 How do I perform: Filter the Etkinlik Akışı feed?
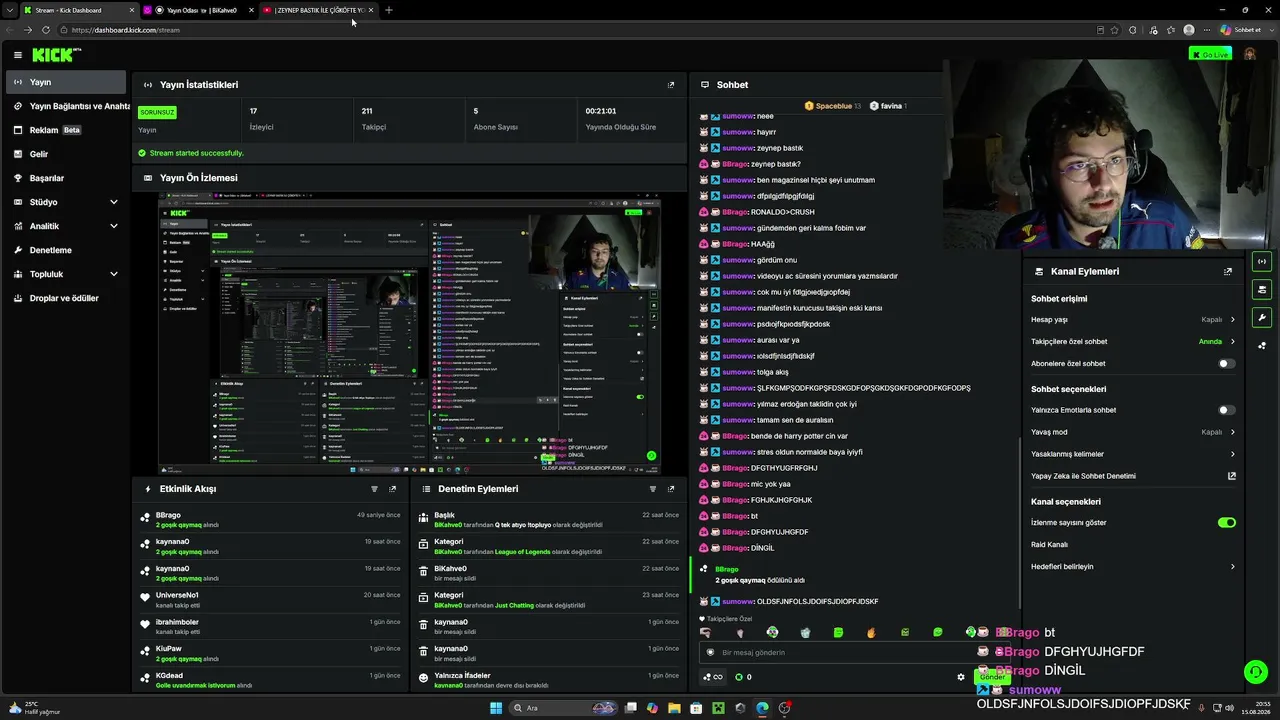pyautogui.click(x=375, y=489)
